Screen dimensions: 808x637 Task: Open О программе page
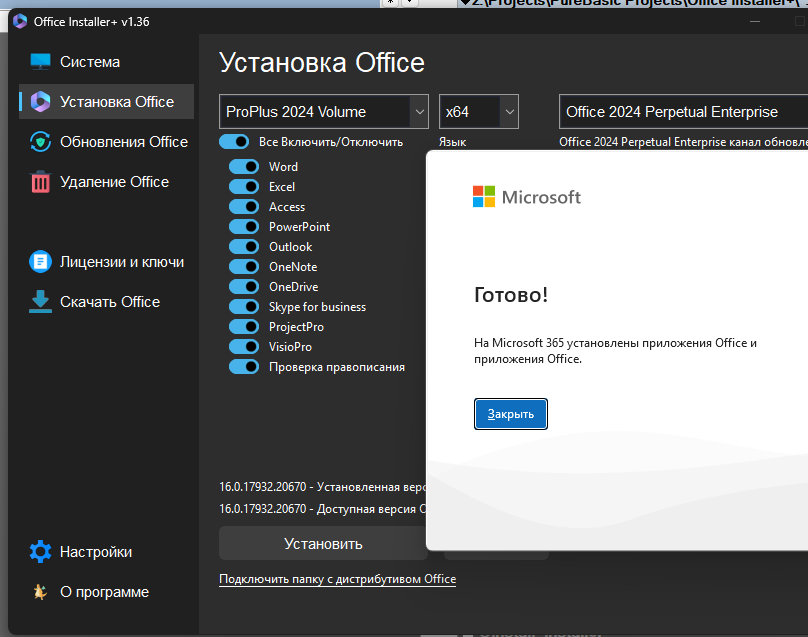tap(106, 592)
